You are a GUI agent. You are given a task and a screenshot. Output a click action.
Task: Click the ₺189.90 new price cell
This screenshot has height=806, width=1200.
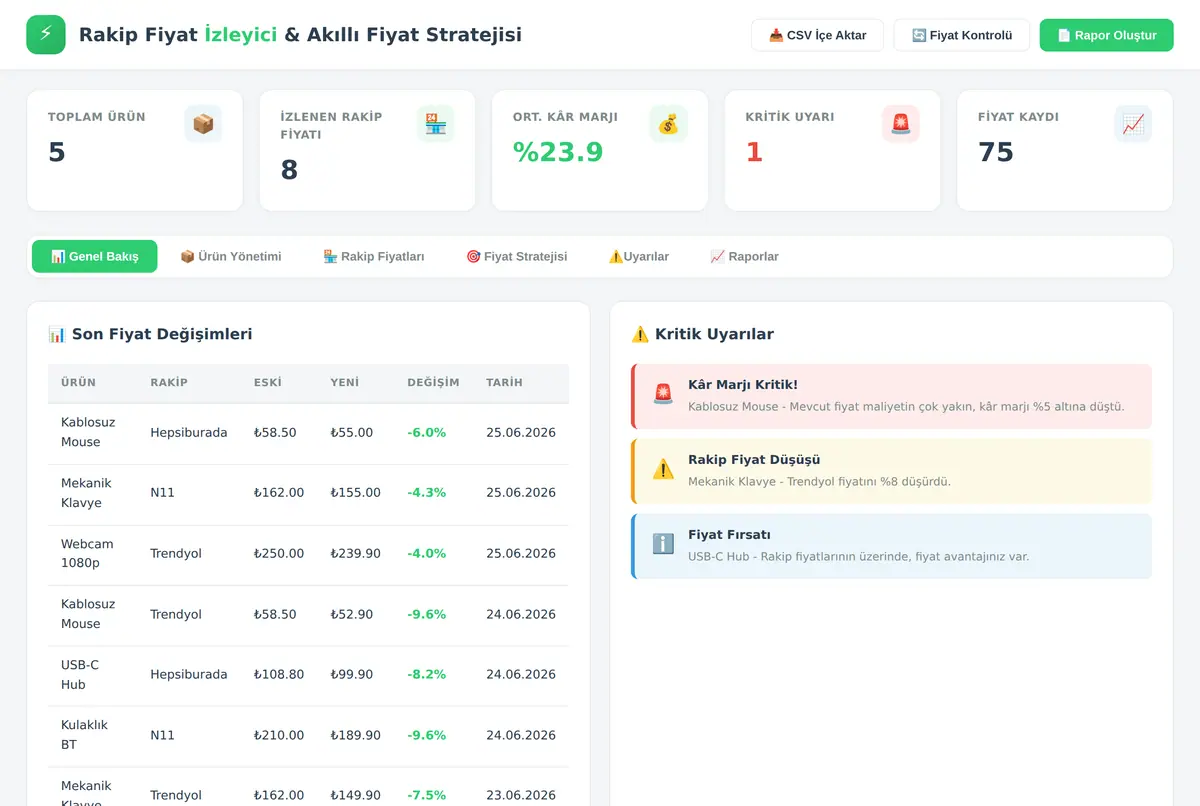(x=356, y=735)
